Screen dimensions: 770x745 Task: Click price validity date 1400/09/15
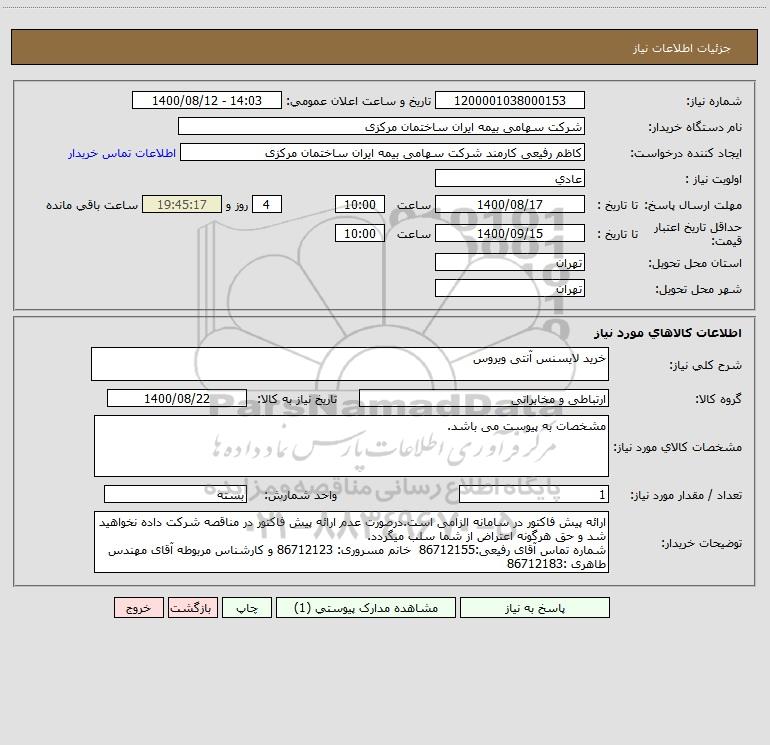click(510, 234)
